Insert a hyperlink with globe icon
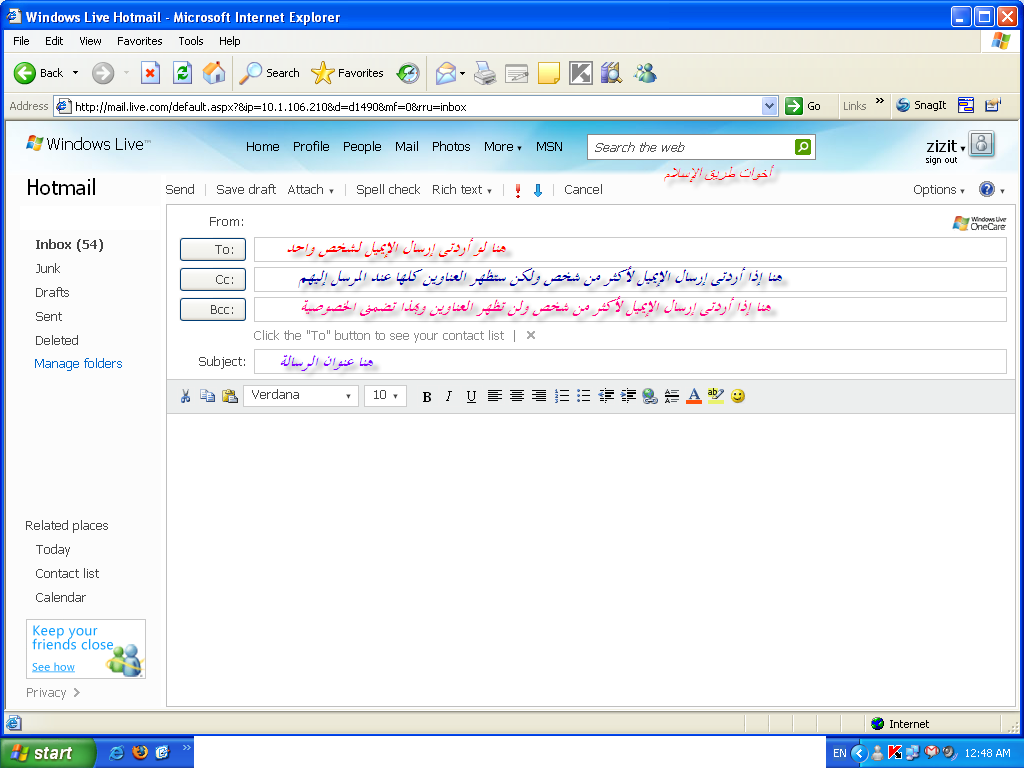The width and height of the screenshot is (1024, 768). tap(650, 396)
